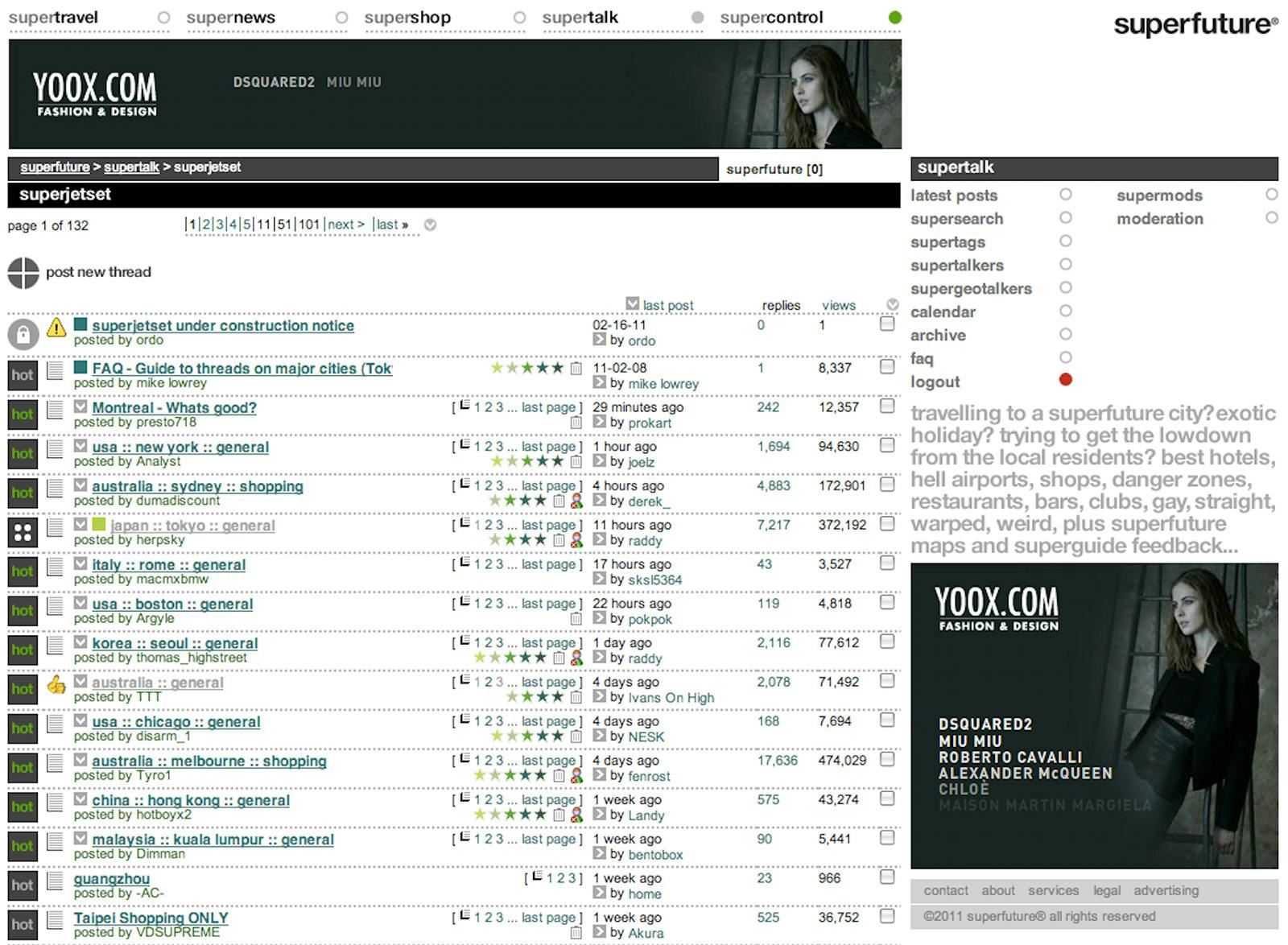Click the four-dot icon beside japan tokyo thread
1288x945 pixels.
click(23, 532)
